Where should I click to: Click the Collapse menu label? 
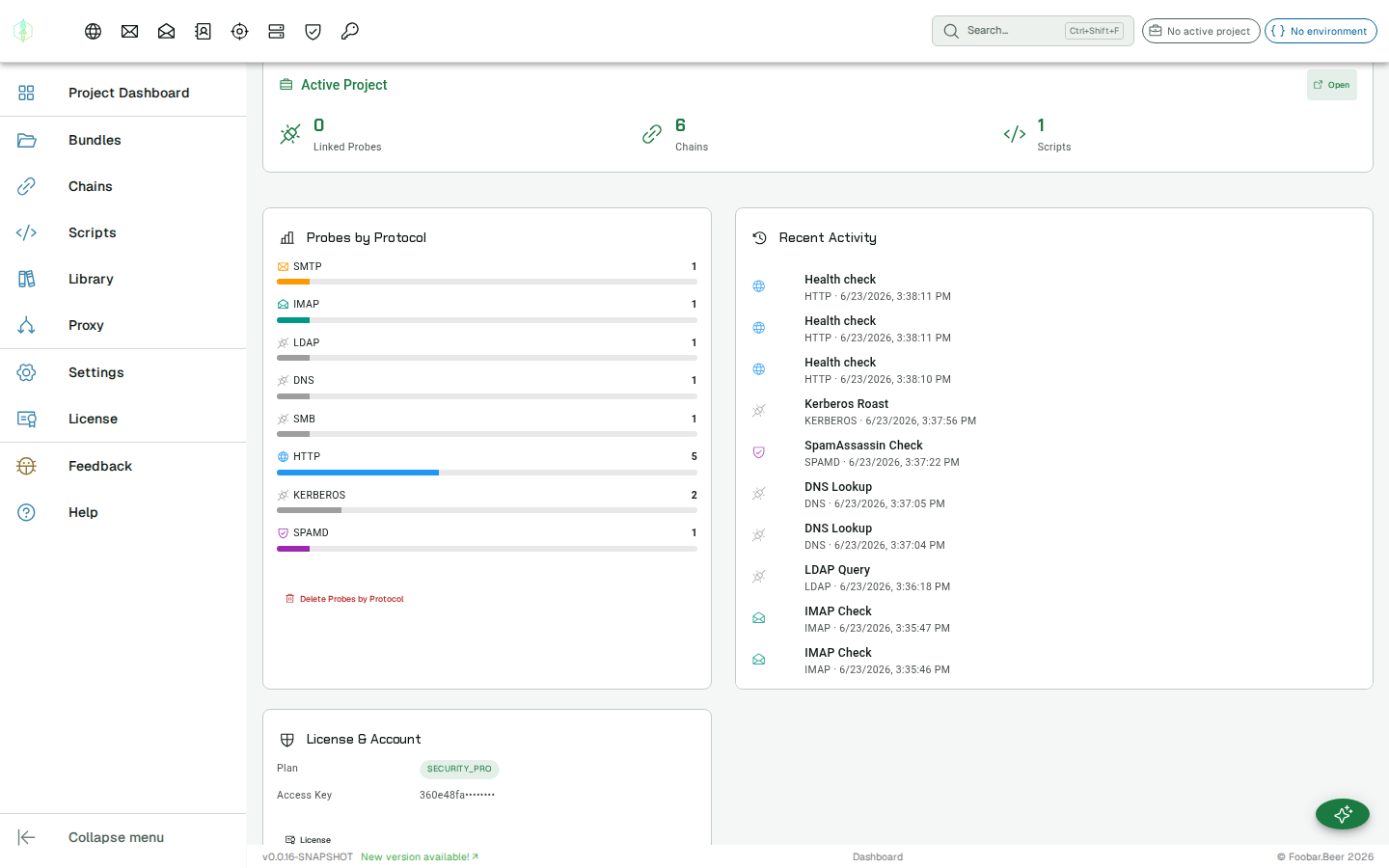coord(116,837)
